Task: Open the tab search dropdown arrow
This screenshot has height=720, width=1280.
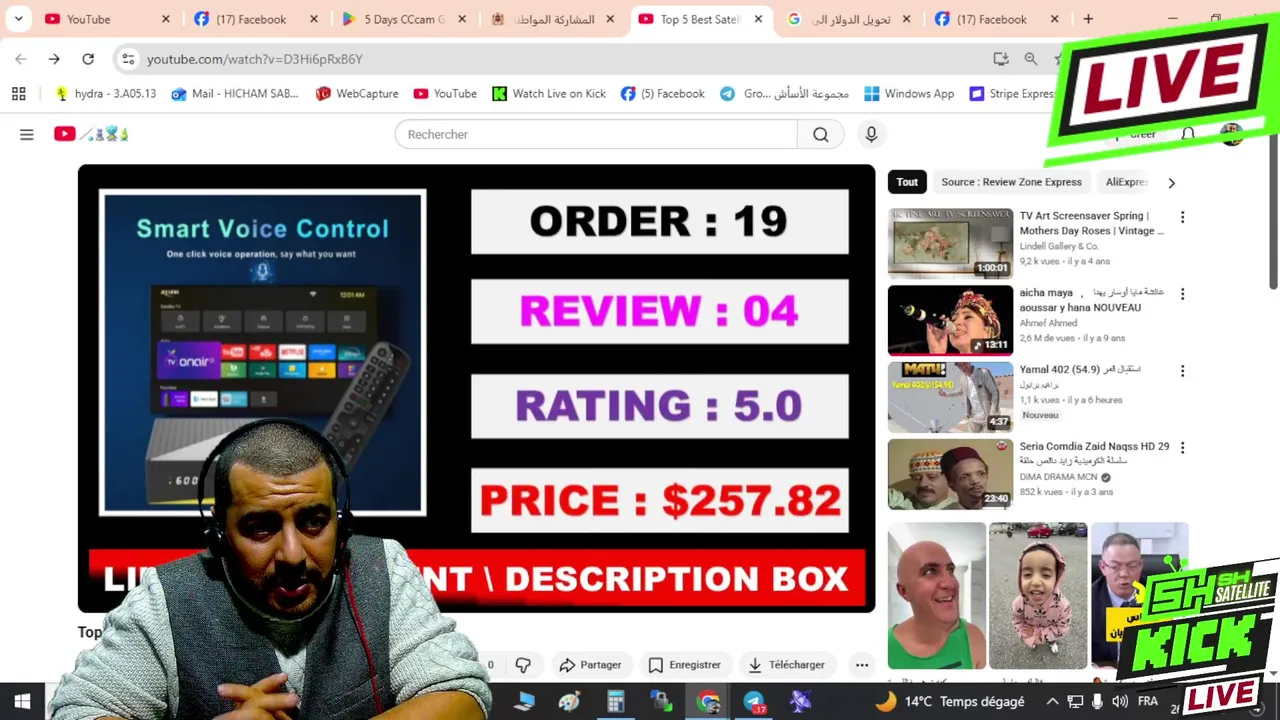Action: (18, 19)
